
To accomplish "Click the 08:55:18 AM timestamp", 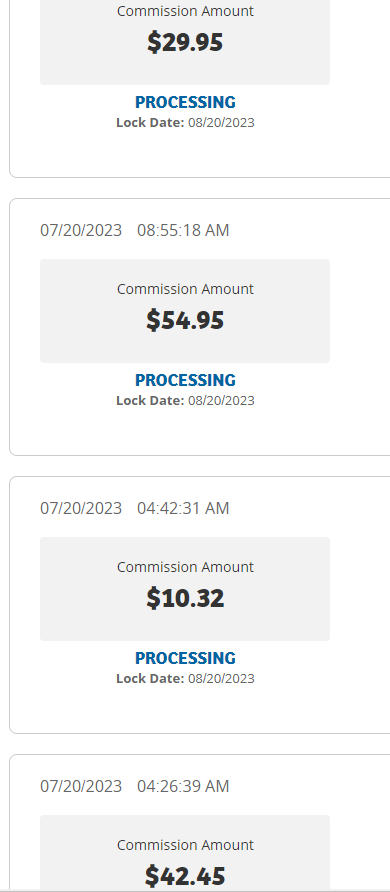I will click(x=183, y=230).
